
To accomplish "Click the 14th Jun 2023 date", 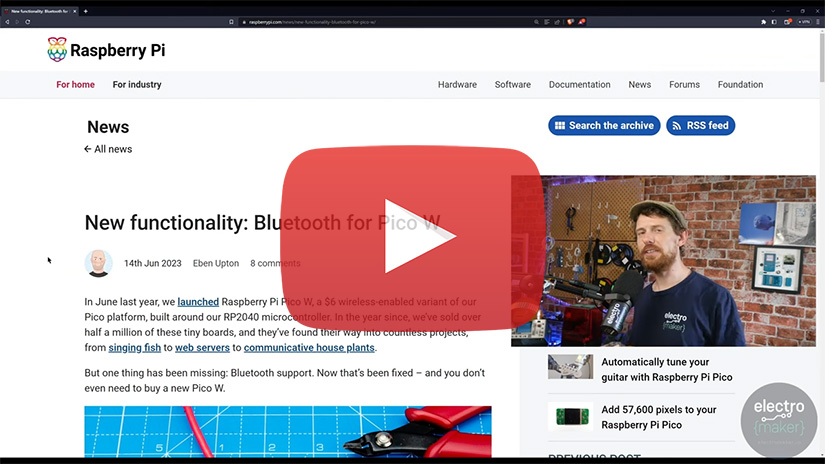I will coord(153,263).
